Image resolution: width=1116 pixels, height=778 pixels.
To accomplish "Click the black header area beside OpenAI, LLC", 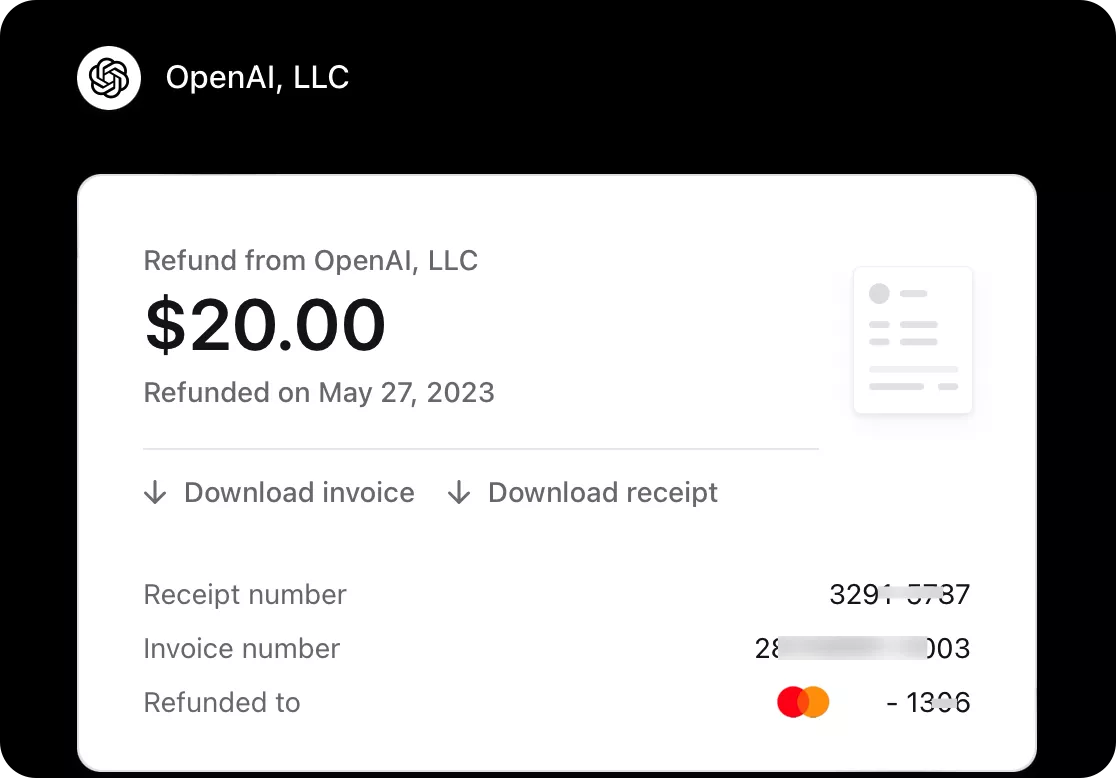I will (x=700, y=78).
